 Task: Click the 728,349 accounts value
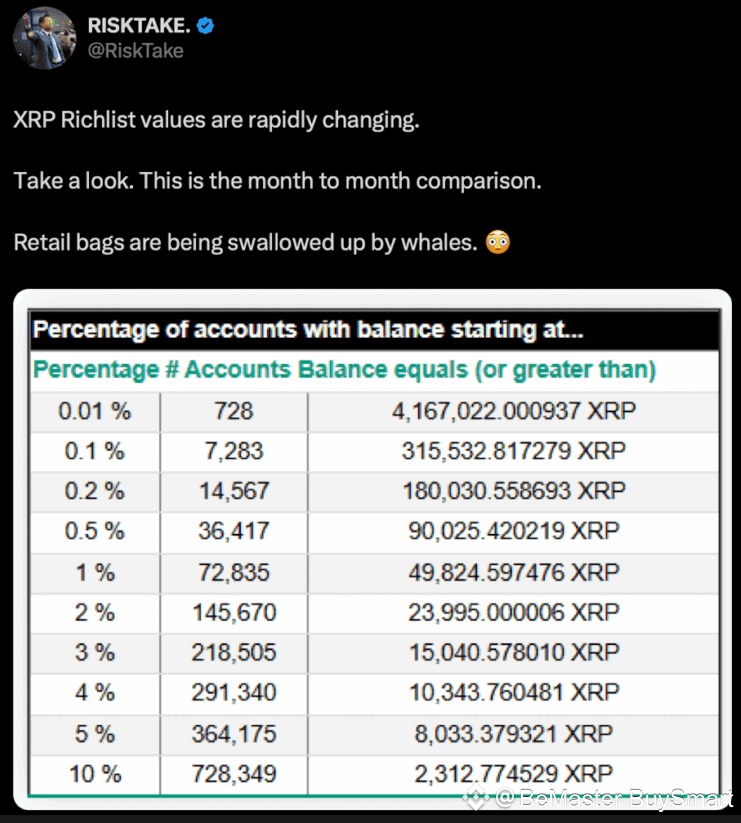click(234, 774)
